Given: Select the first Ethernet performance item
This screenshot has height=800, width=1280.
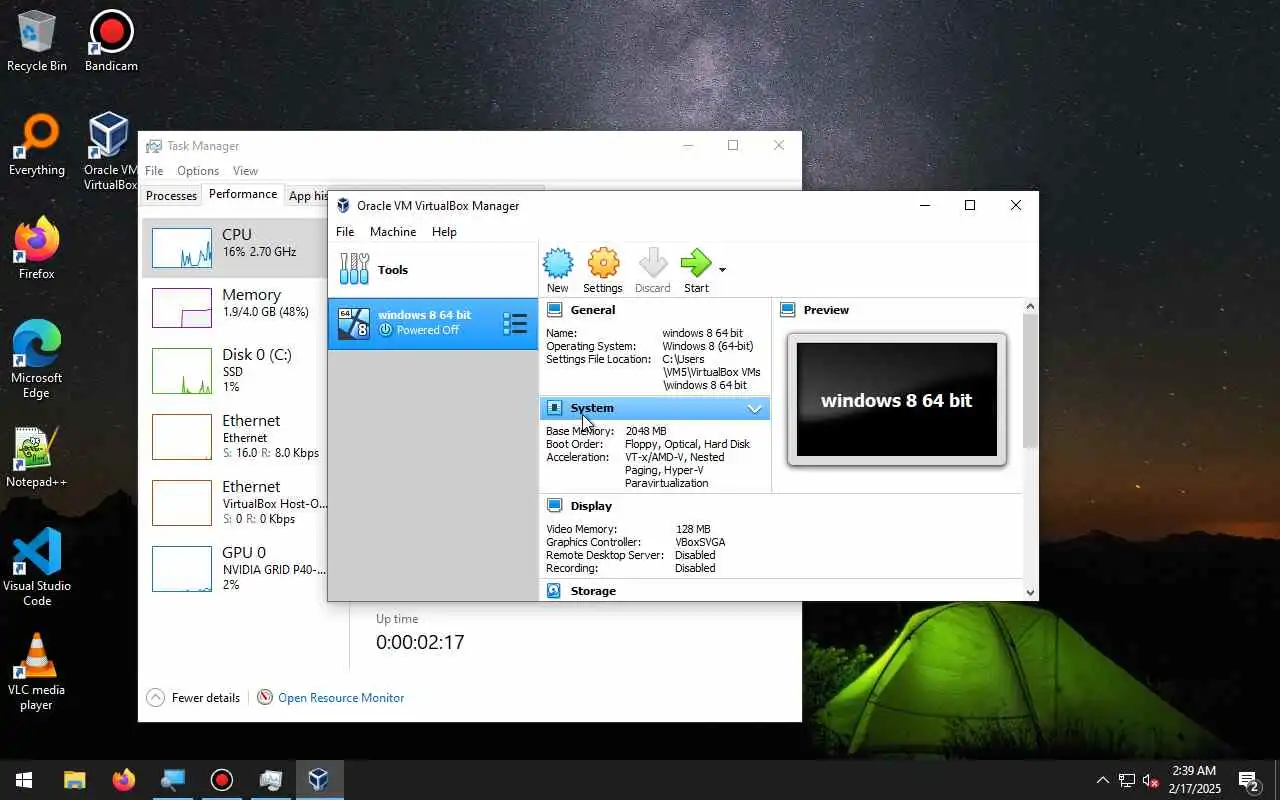Looking at the screenshot, I should [235, 436].
